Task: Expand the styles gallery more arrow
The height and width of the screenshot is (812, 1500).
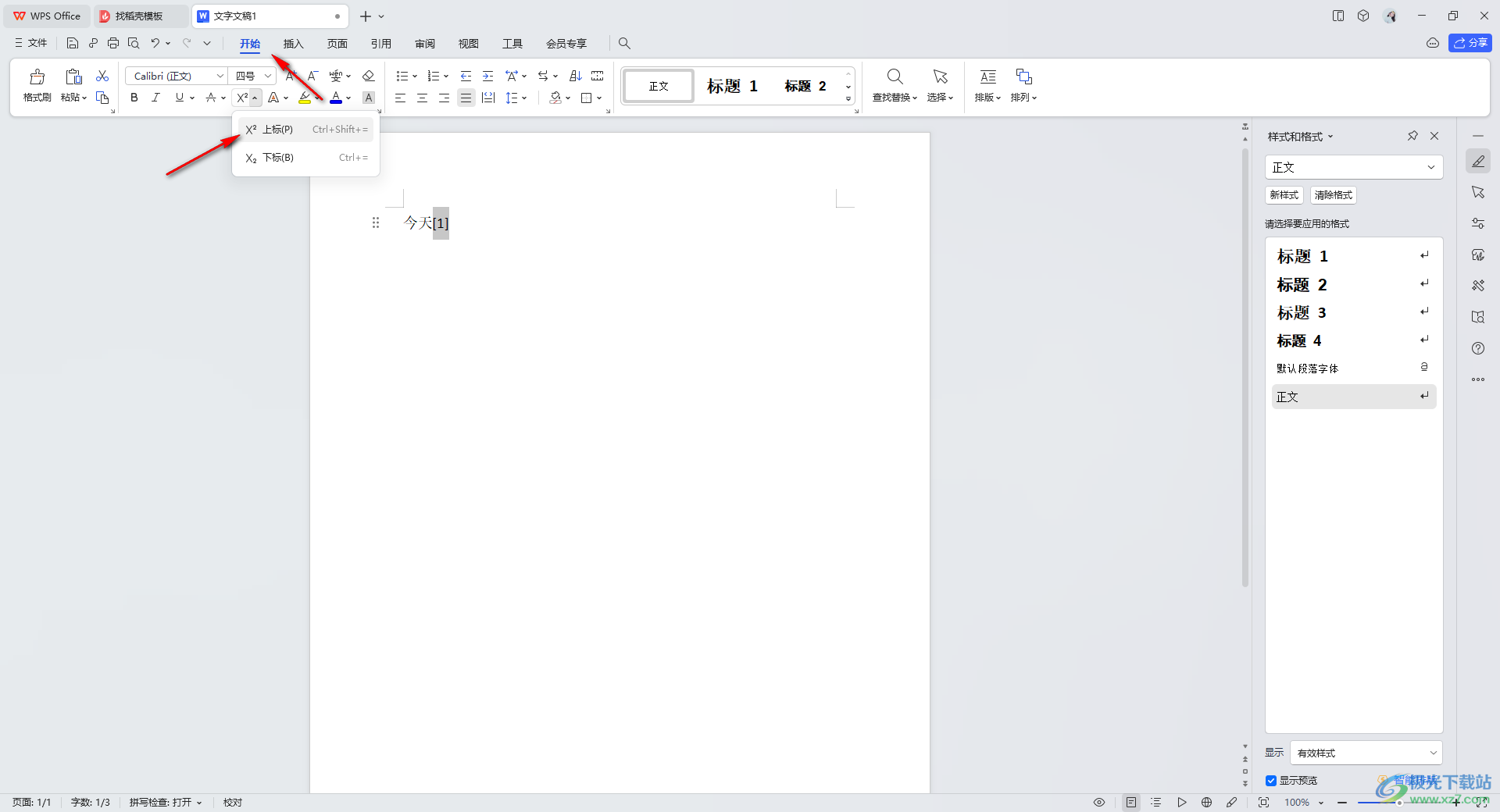Action: tap(848, 99)
